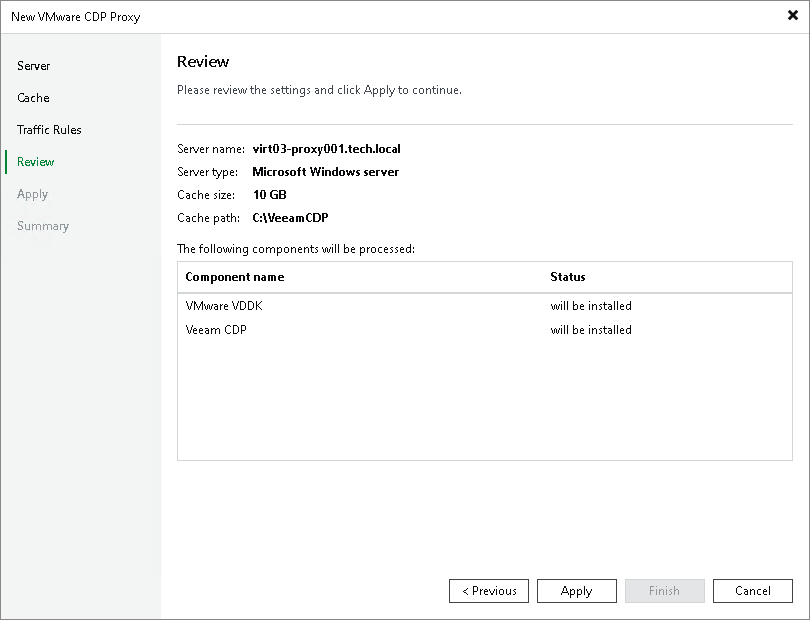Click the C:\VeeamCDP cache path value
810x620 pixels.
(290, 218)
